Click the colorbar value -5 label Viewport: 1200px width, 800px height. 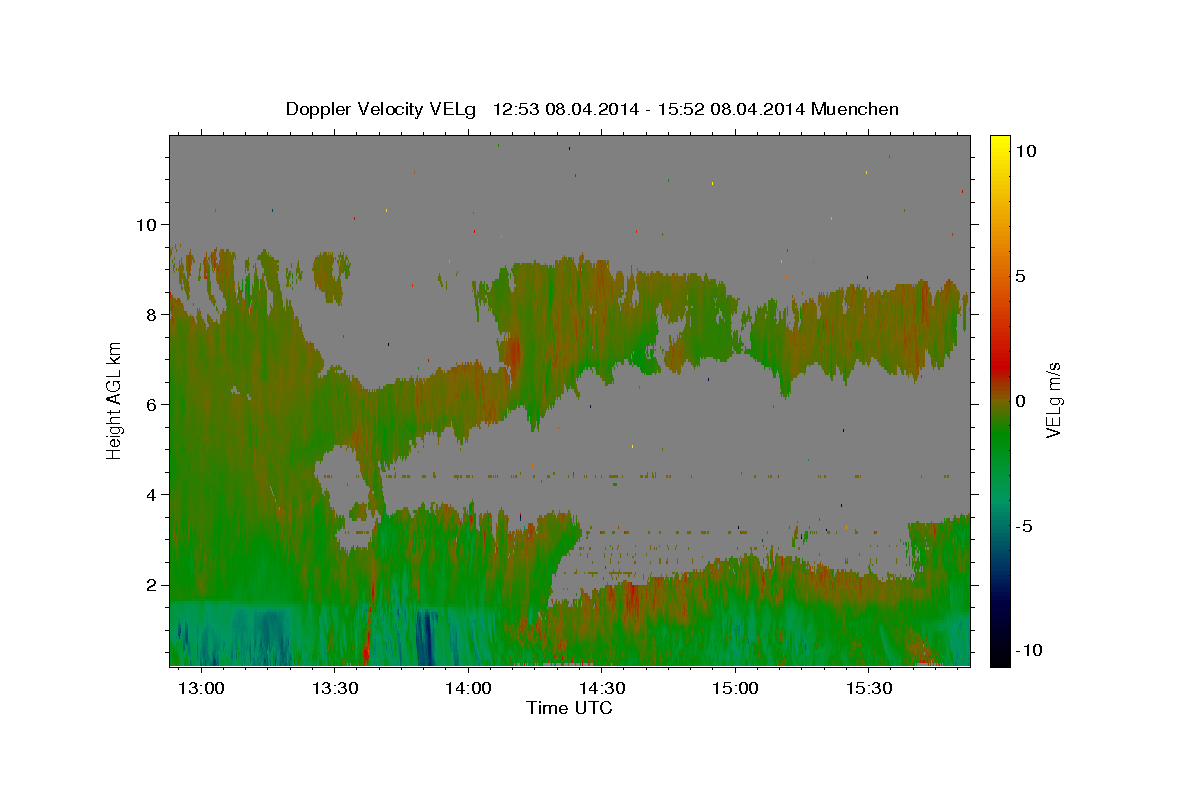(x=1024, y=526)
